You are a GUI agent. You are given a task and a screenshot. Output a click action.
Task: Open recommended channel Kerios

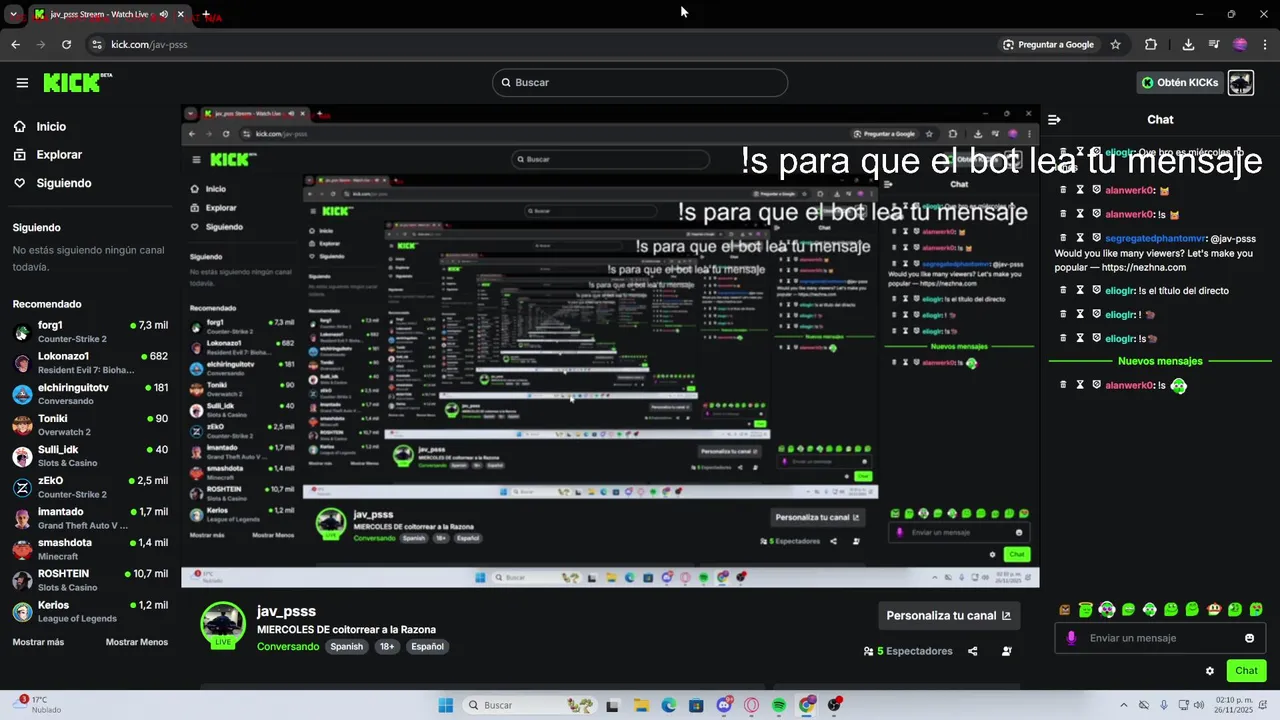(x=90, y=611)
